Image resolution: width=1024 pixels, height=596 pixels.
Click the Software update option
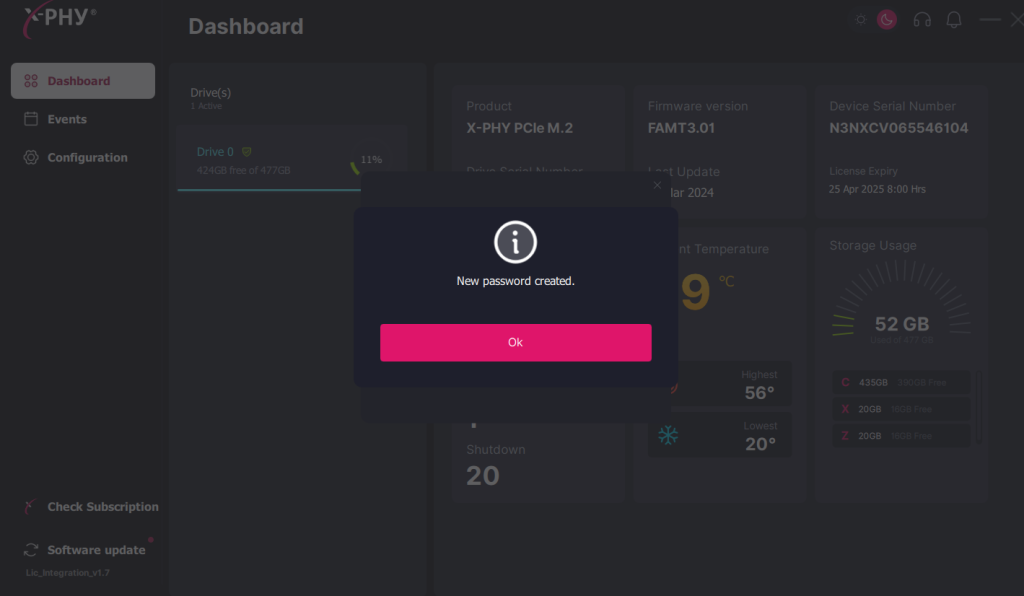[96, 550]
